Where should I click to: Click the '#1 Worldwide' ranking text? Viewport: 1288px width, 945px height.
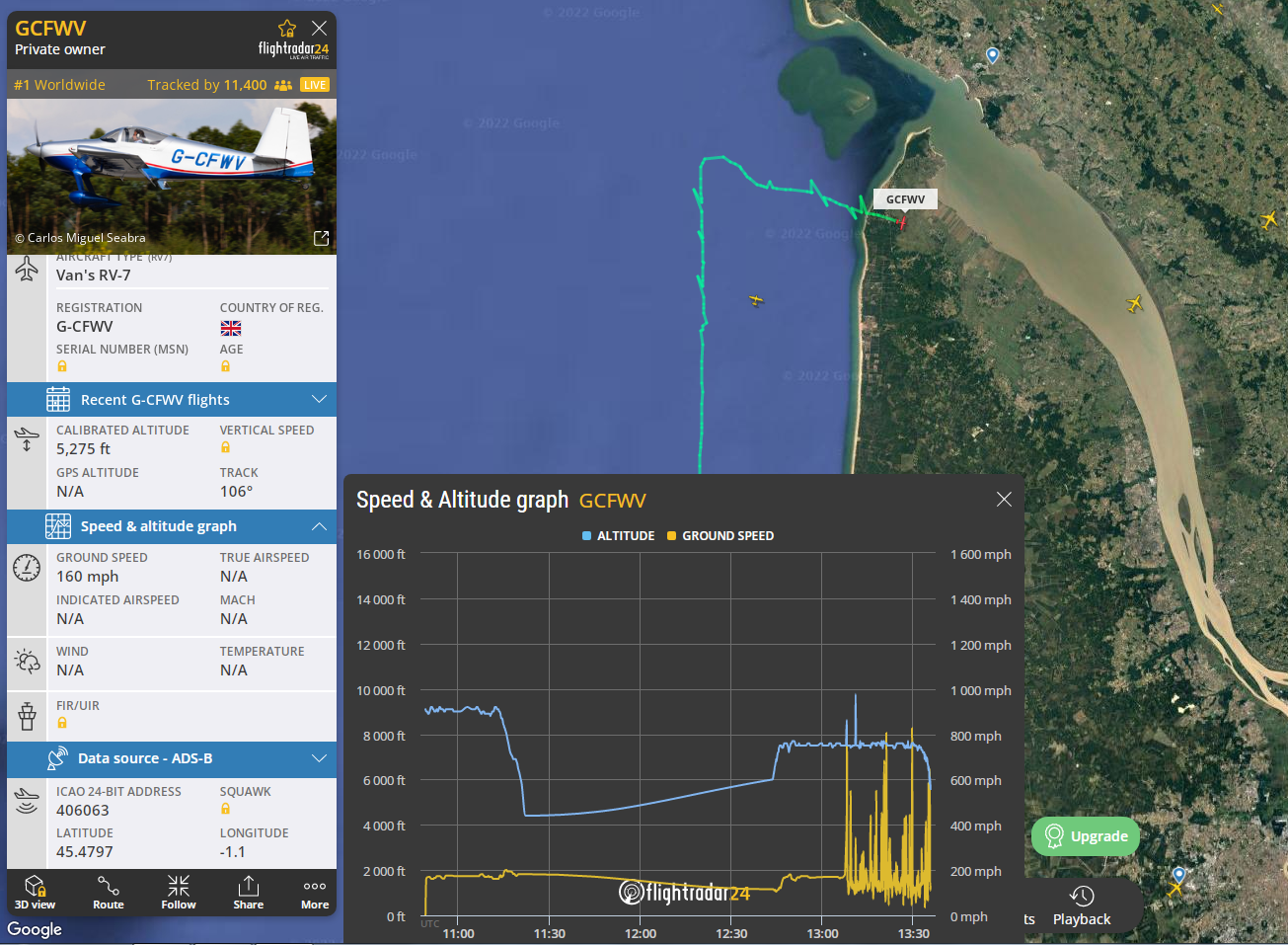click(x=59, y=85)
